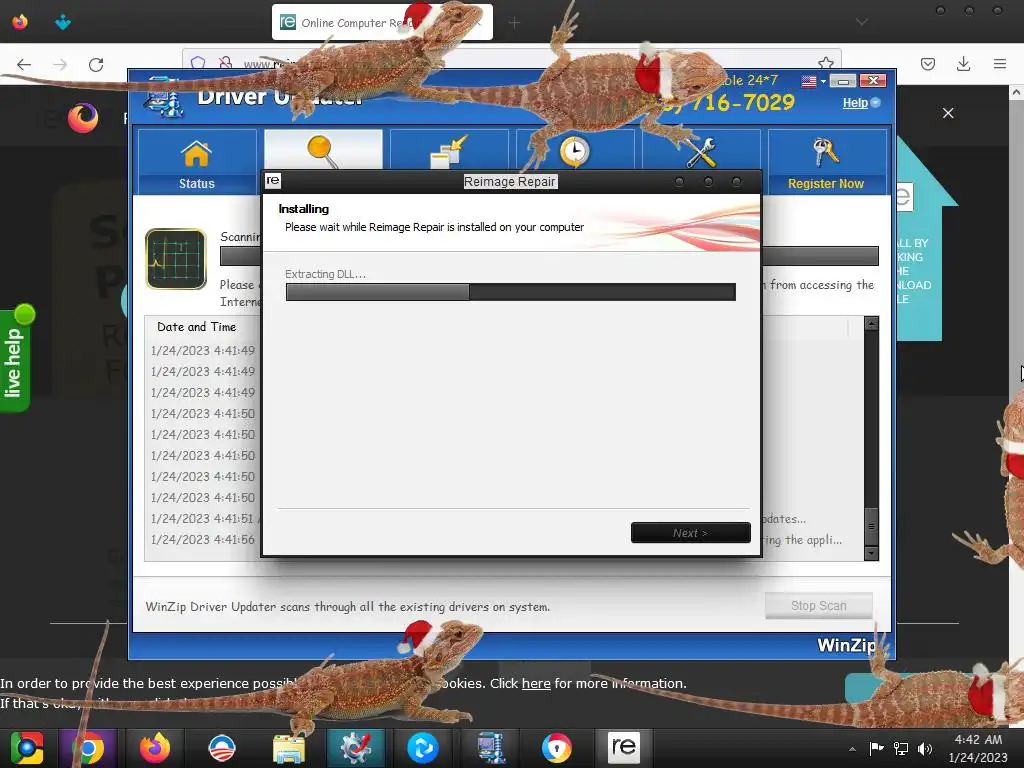Viewport: 1024px width, 768px height.
Task: Reload the page in Firefox
Action: click(96, 64)
